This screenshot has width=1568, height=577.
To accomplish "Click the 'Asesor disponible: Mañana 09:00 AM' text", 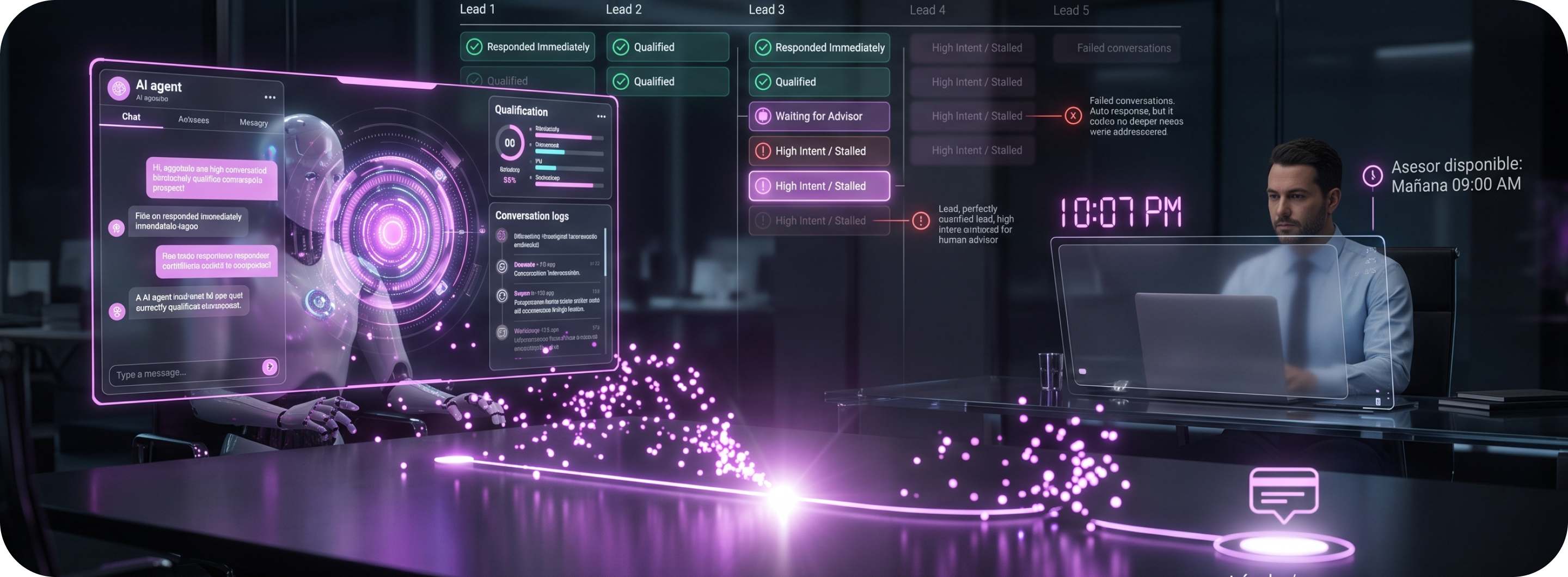I will (x=1456, y=175).
